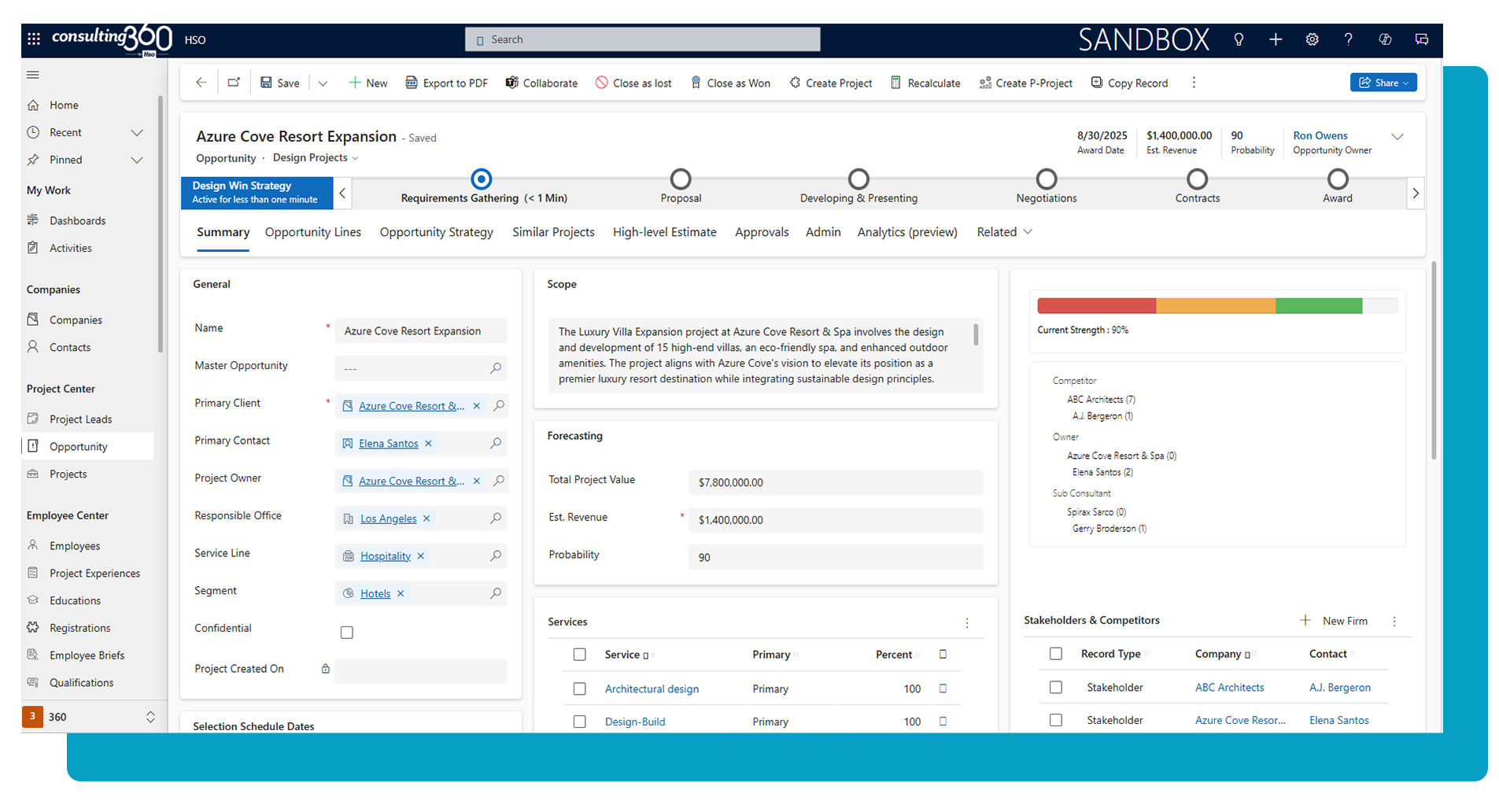The image size is (1499, 812).
Task: Click the back arrow in toolbar
Action: (x=201, y=83)
